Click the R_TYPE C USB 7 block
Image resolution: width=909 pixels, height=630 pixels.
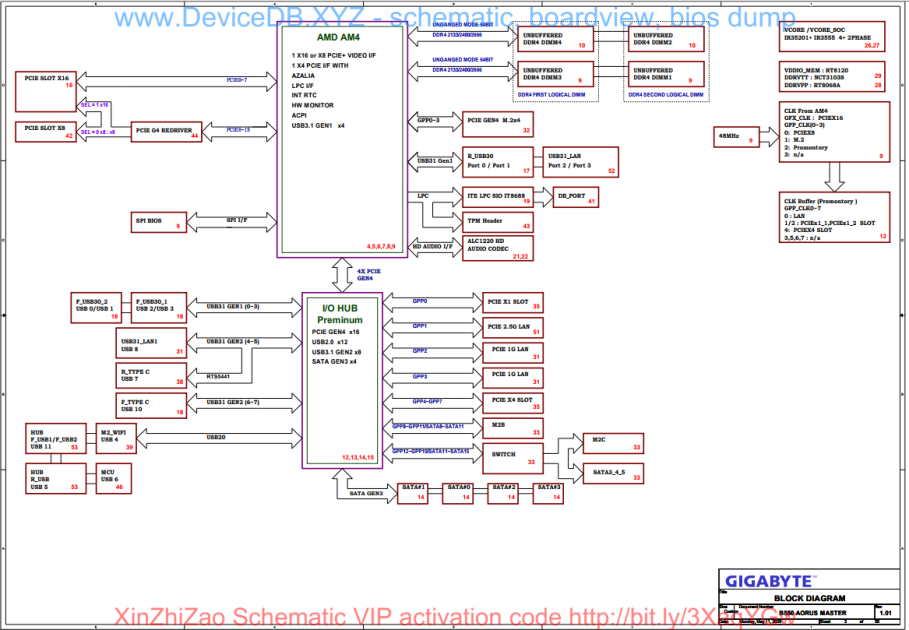coord(151,376)
